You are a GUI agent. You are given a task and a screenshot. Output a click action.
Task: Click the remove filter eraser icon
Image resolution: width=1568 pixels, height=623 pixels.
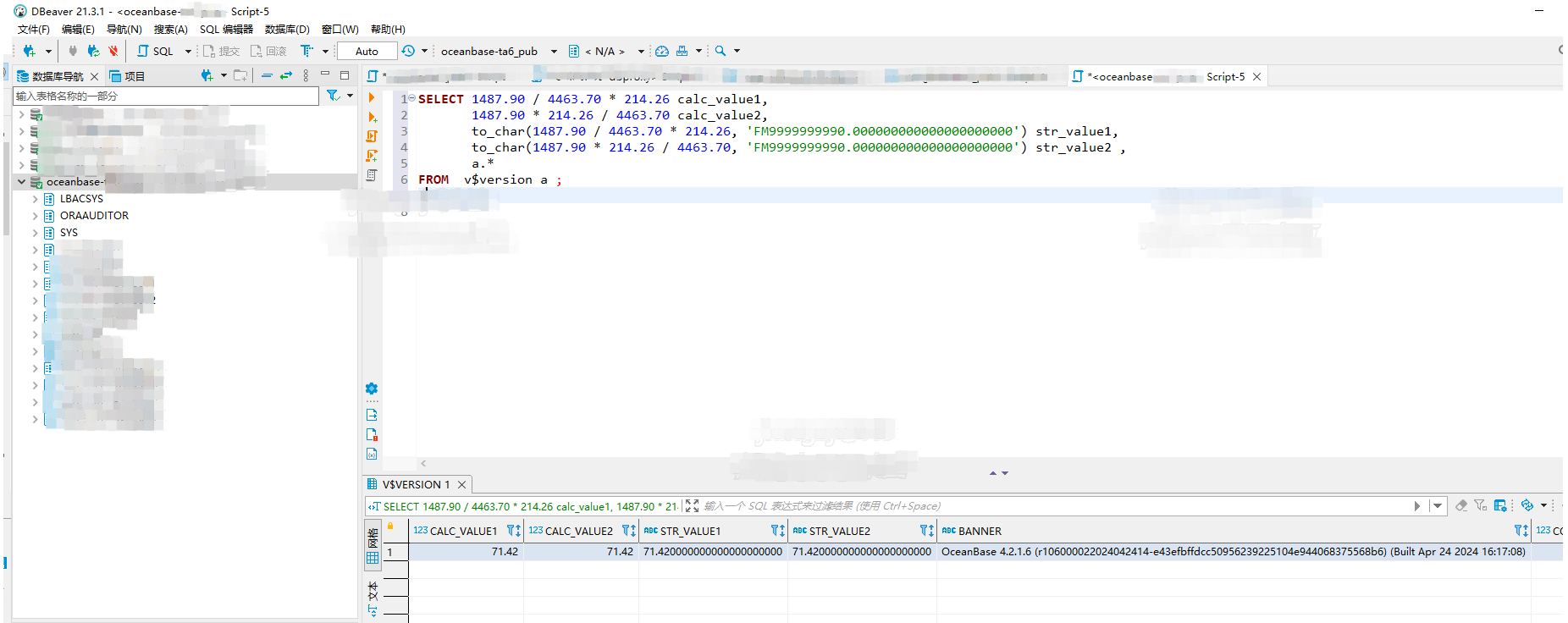pyautogui.click(x=1461, y=505)
